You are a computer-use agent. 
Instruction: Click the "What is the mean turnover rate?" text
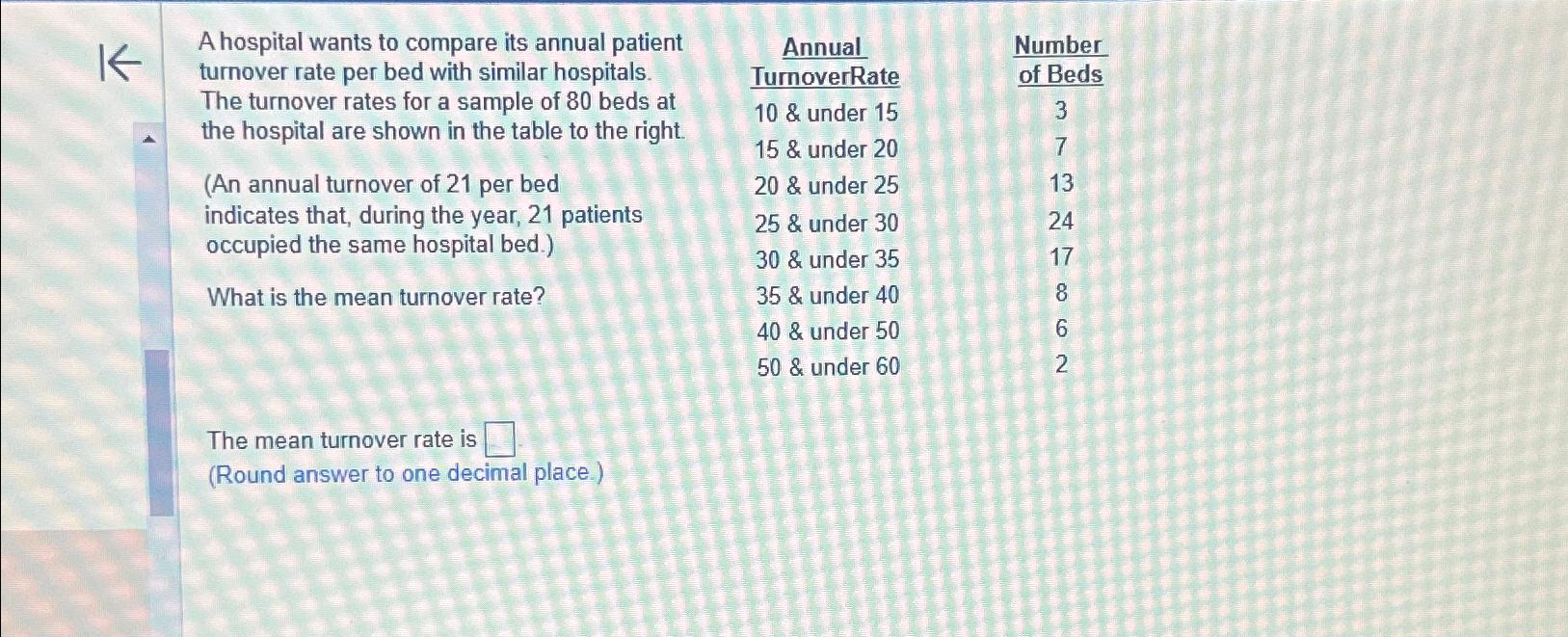pyautogui.click(x=376, y=297)
